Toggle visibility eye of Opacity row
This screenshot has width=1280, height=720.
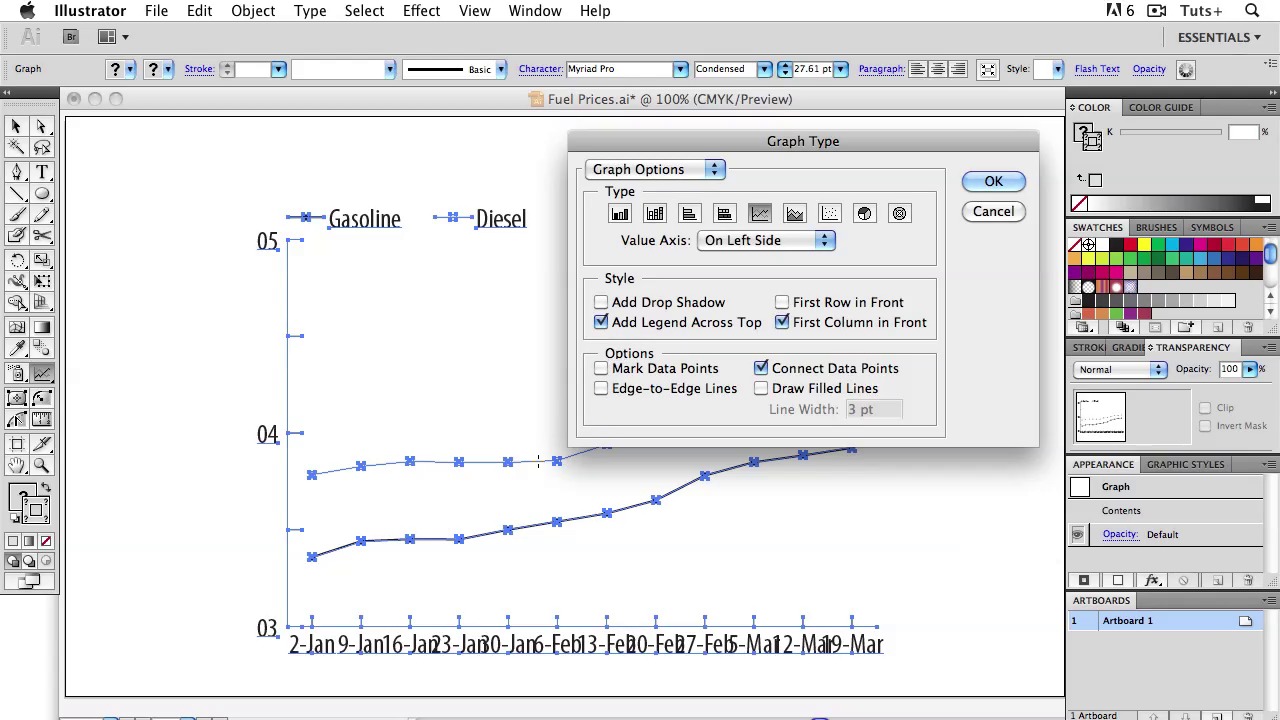point(1077,535)
